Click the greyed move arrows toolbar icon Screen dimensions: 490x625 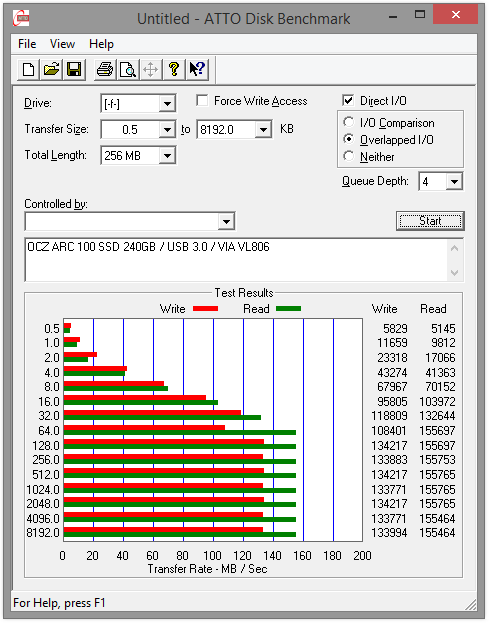click(x=151, y=69)
